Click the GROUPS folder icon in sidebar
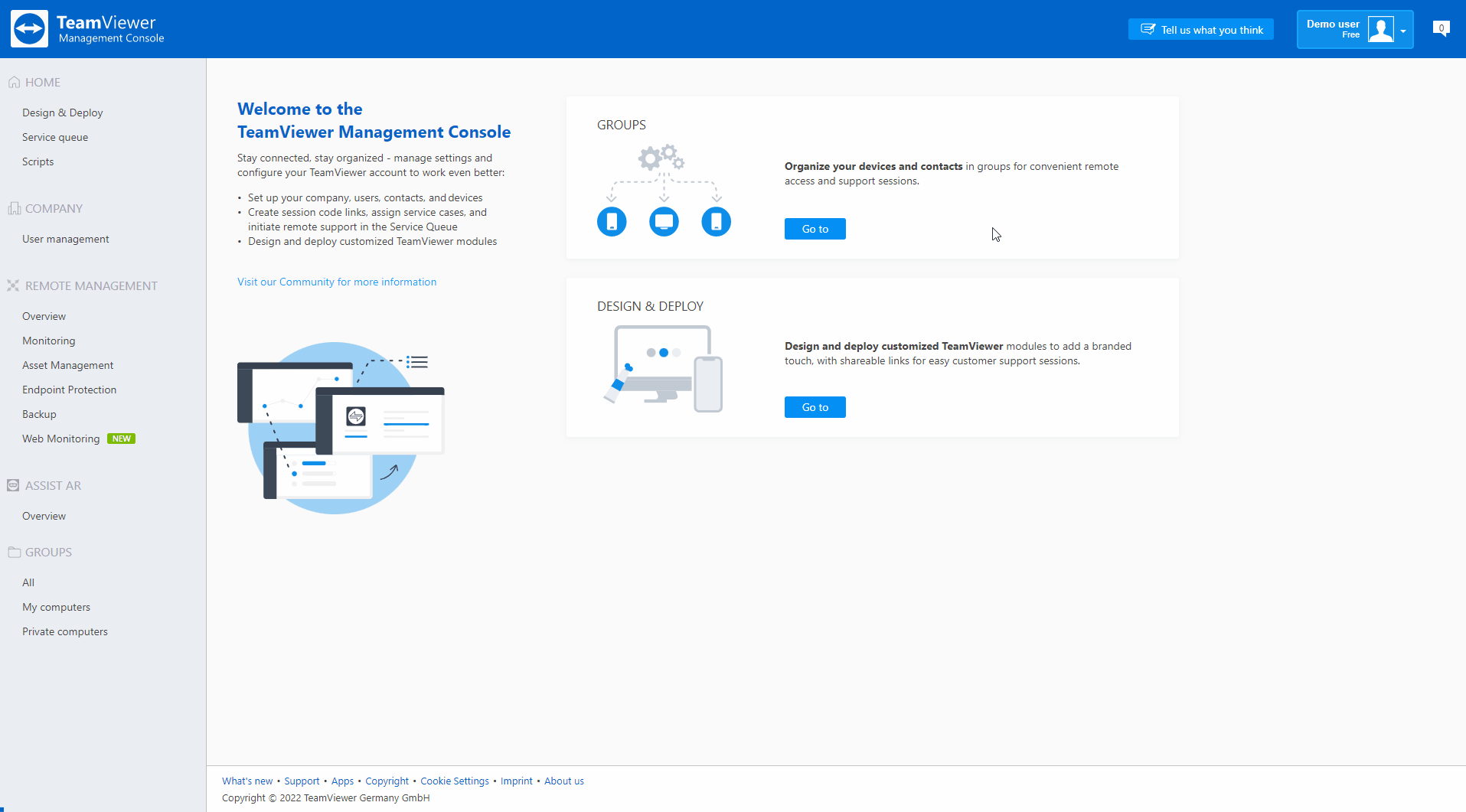 coord(13,552)
